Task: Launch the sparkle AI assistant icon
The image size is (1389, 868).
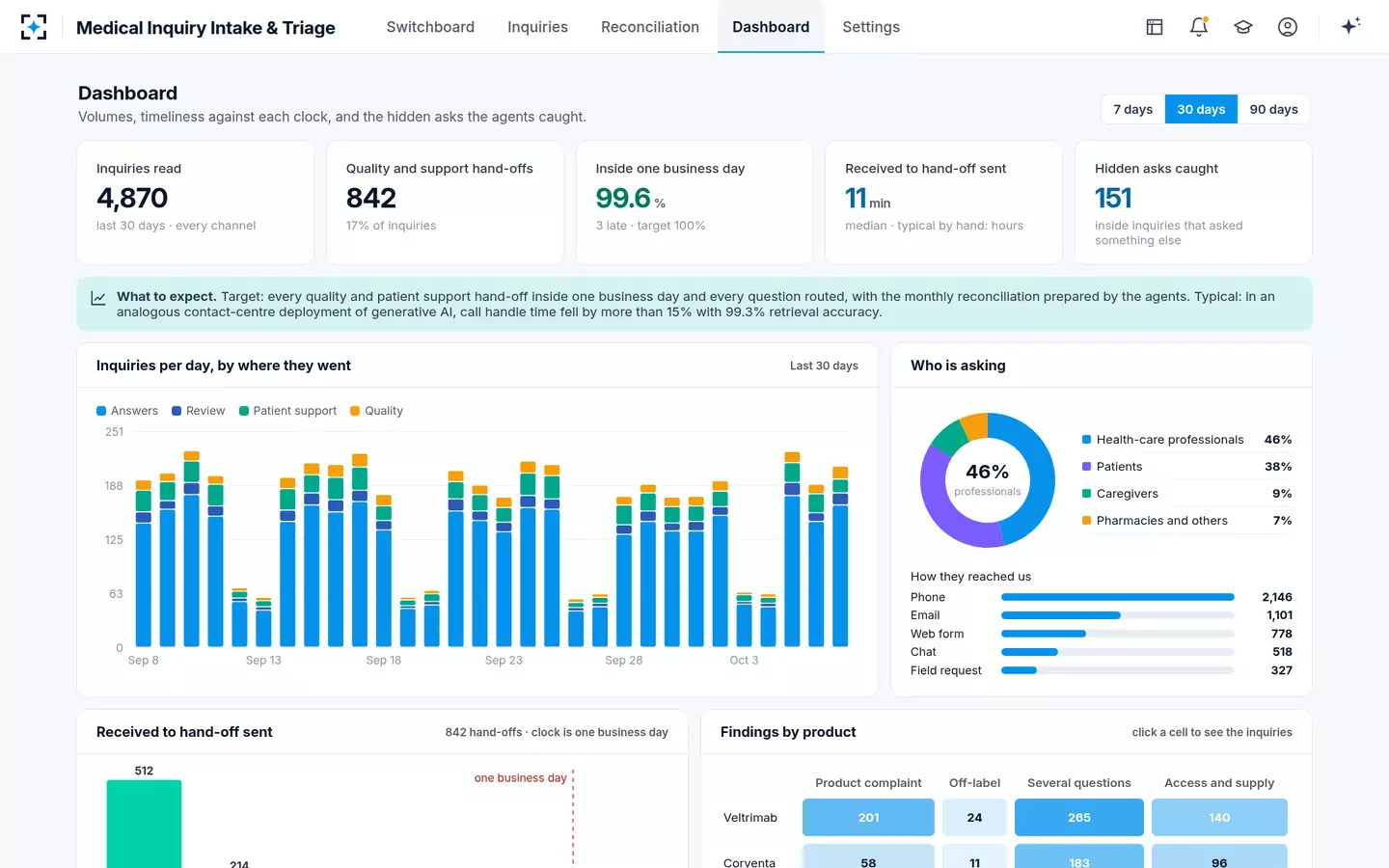Action: click(1350, 26)
